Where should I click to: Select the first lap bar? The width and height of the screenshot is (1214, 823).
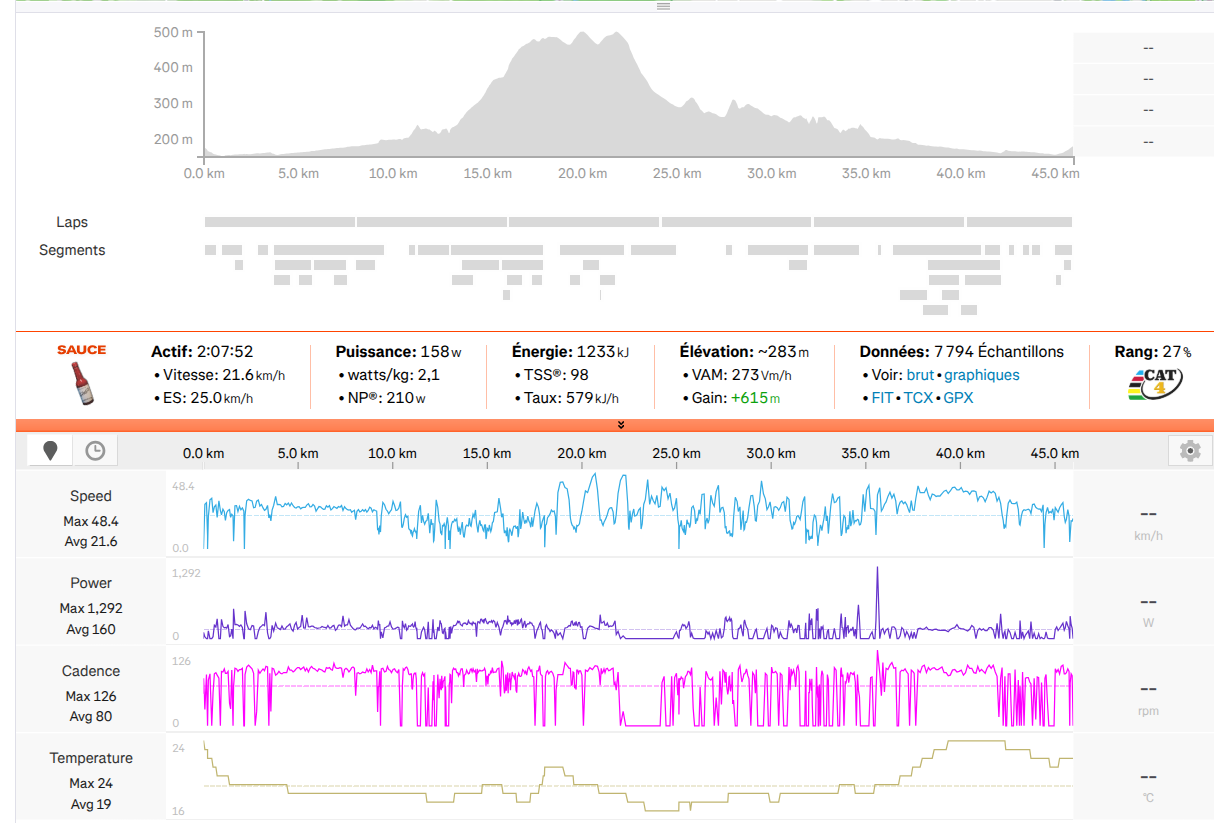click(280, 222)
